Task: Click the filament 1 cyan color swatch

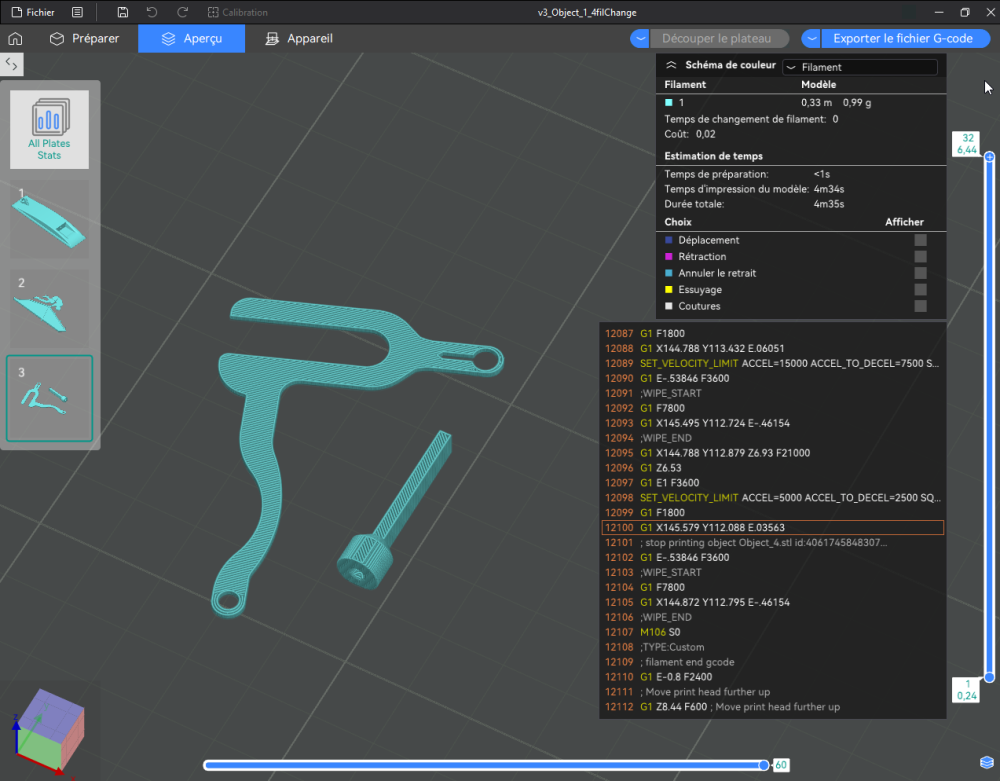Action: (x=669, y=103)
